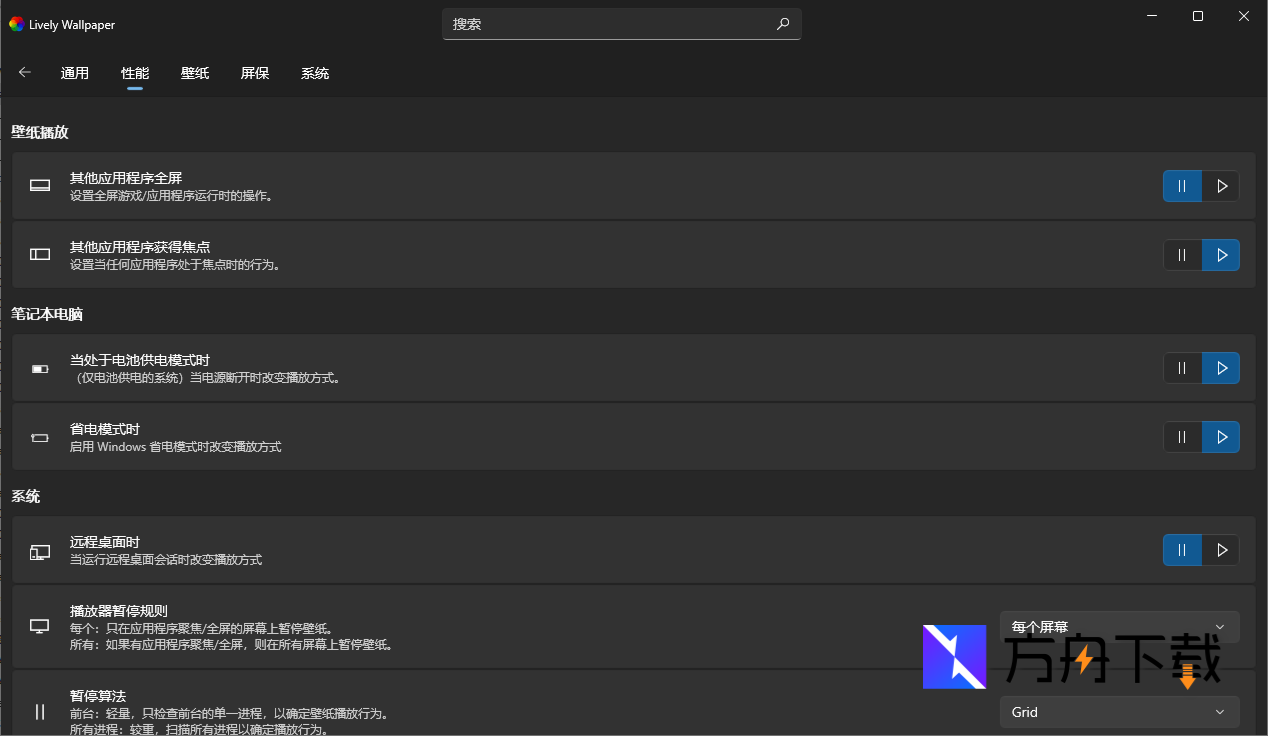Image resolution: width=1268 pixels, height=736 pixels.
Task: Set 其他应用程序全屏 to keep playing
Action: pos(1221,186)
